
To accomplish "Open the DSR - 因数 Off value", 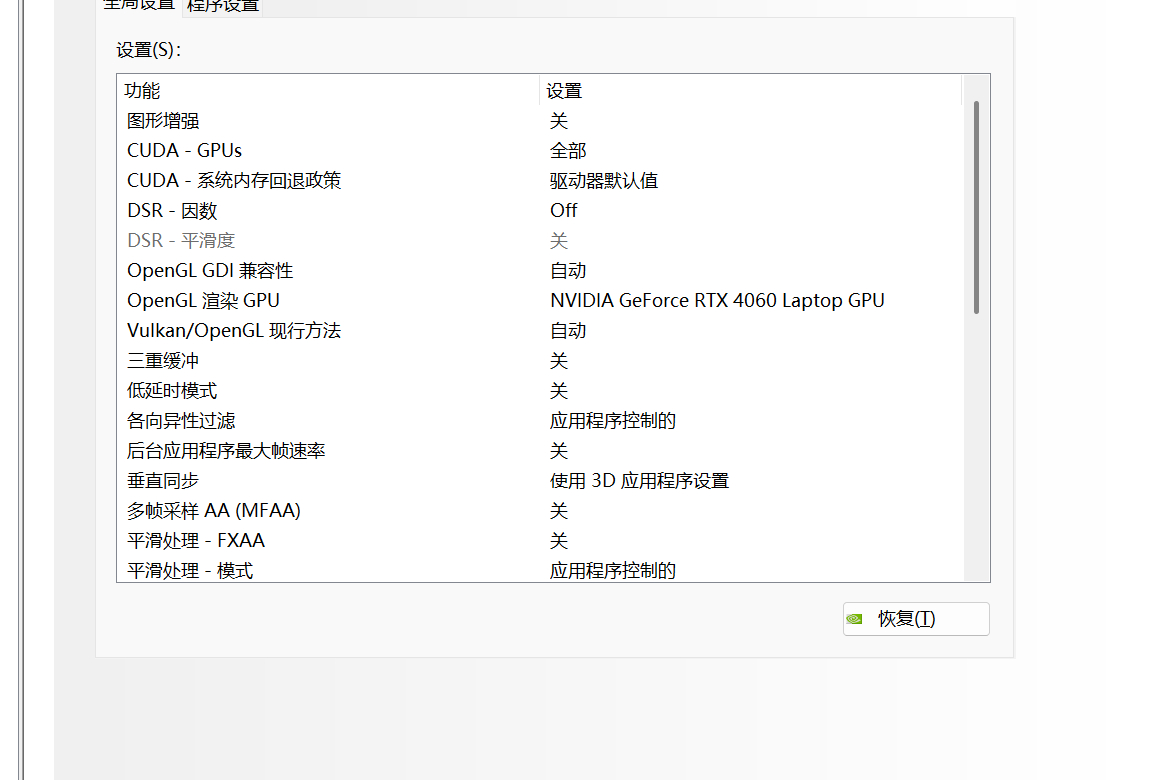I will [x=564, y=211].
